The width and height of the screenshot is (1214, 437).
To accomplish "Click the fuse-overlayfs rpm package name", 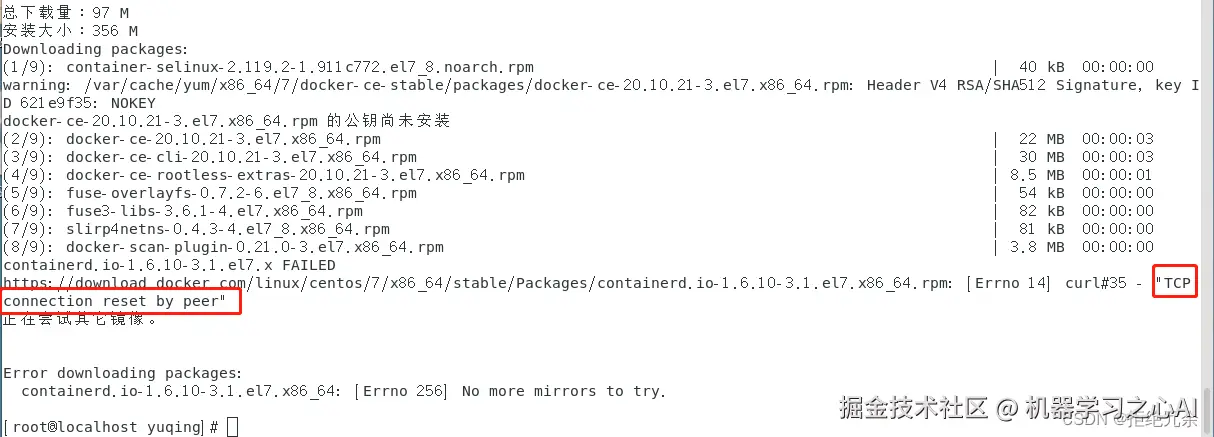I will click(x=241, y=193).
